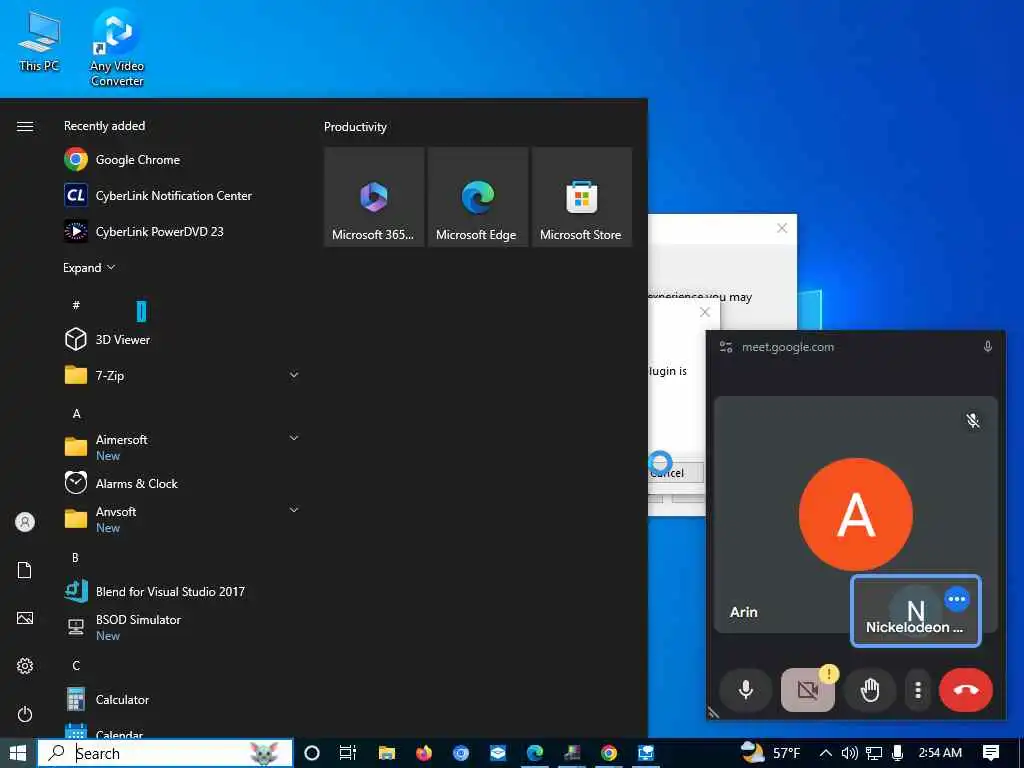Show hidden tray icons chevron
This screenshot has height=768, width=1024.
point(825,753)
